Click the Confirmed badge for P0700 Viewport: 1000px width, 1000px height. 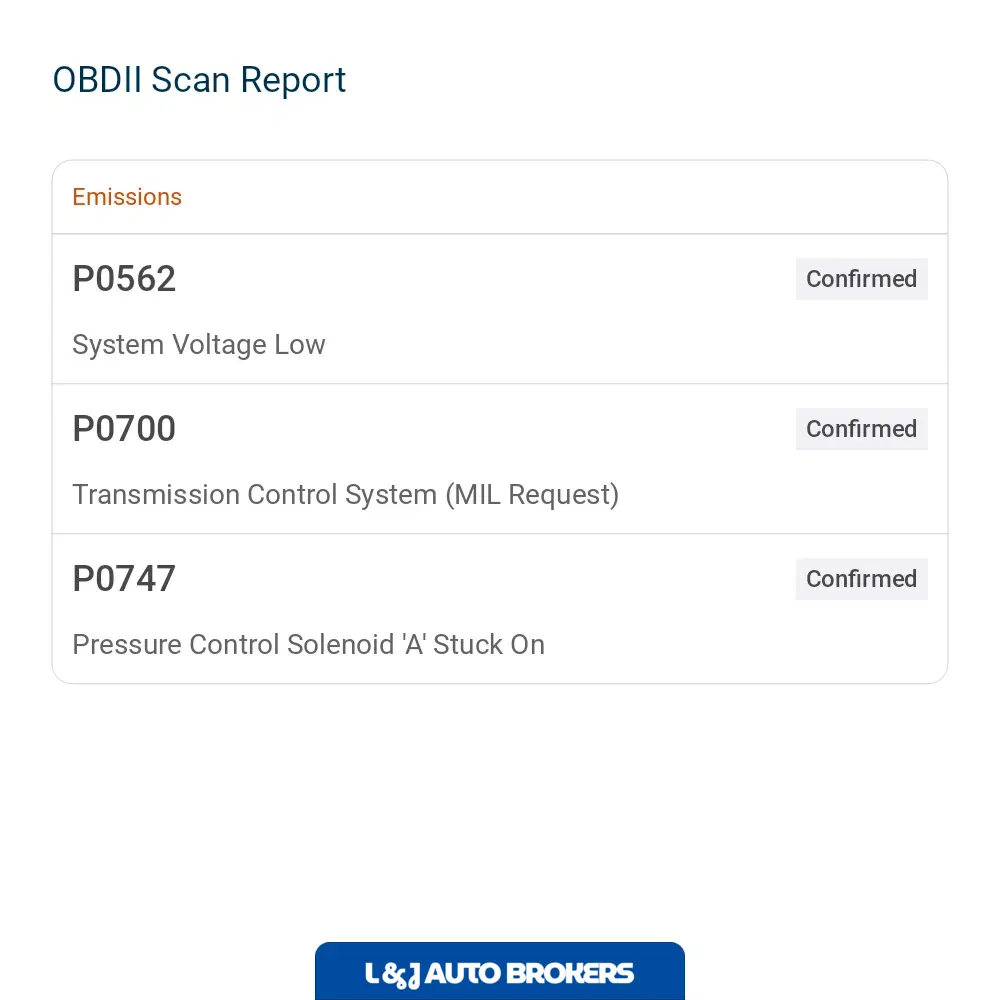(x=861, y=429)
